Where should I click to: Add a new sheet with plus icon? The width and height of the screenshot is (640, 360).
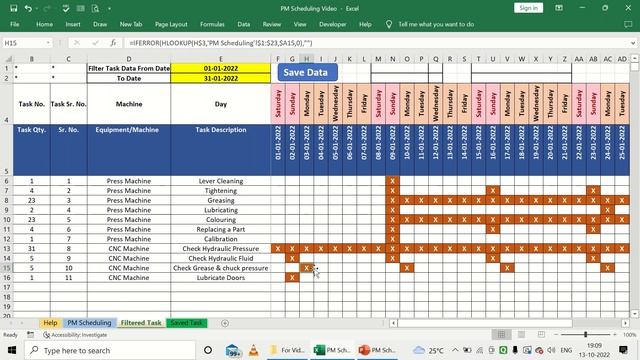coord(225,323)
